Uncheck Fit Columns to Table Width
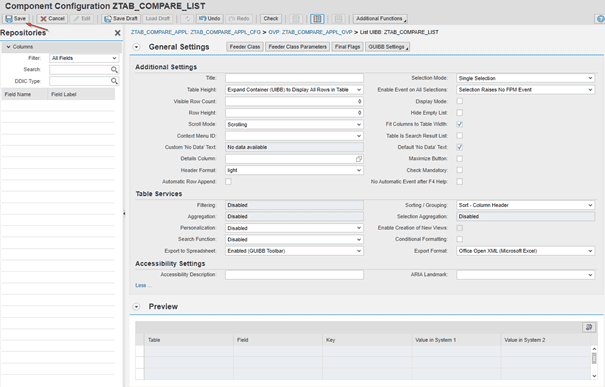The width and height of the screenshot is (605, 387). 460,124
